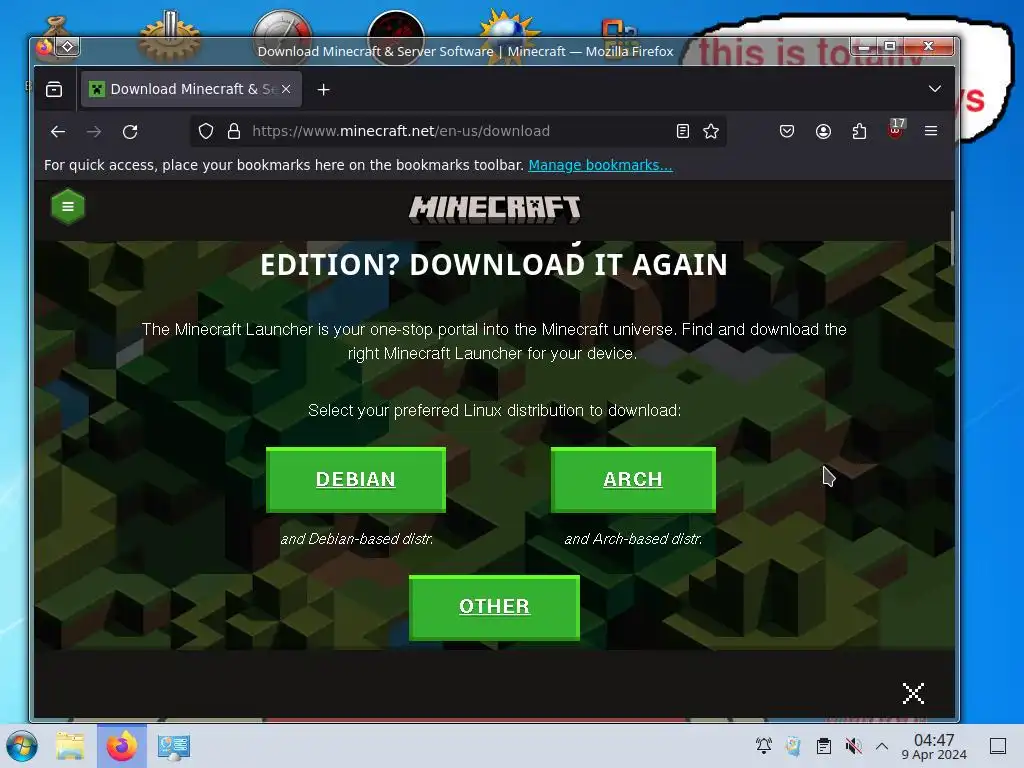This screenshot has height=768, width=1024.
Task: Choose the Other Linux distribution
Action: click(x=494, y=607)
